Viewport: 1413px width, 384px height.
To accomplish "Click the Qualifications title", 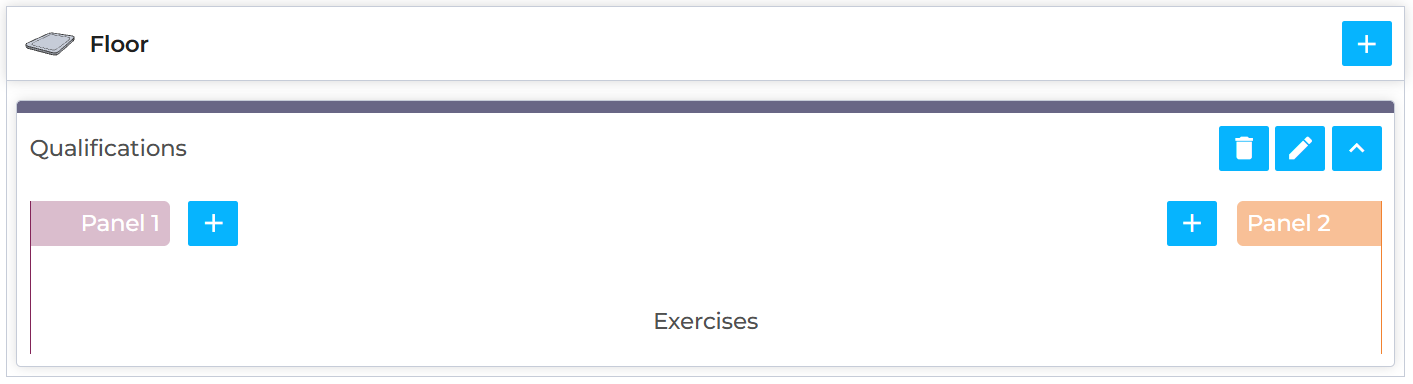I will (x=108, y=148).
